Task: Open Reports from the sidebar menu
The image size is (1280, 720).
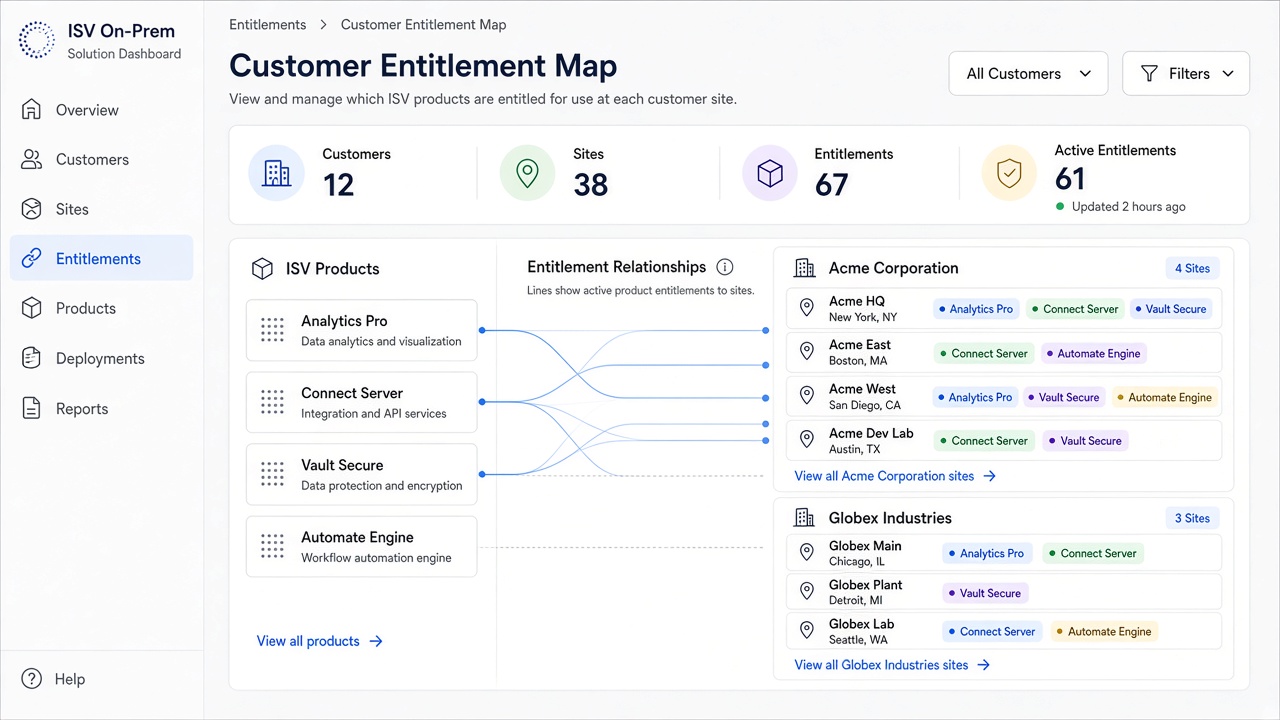Action: click(x=101, y=408)
